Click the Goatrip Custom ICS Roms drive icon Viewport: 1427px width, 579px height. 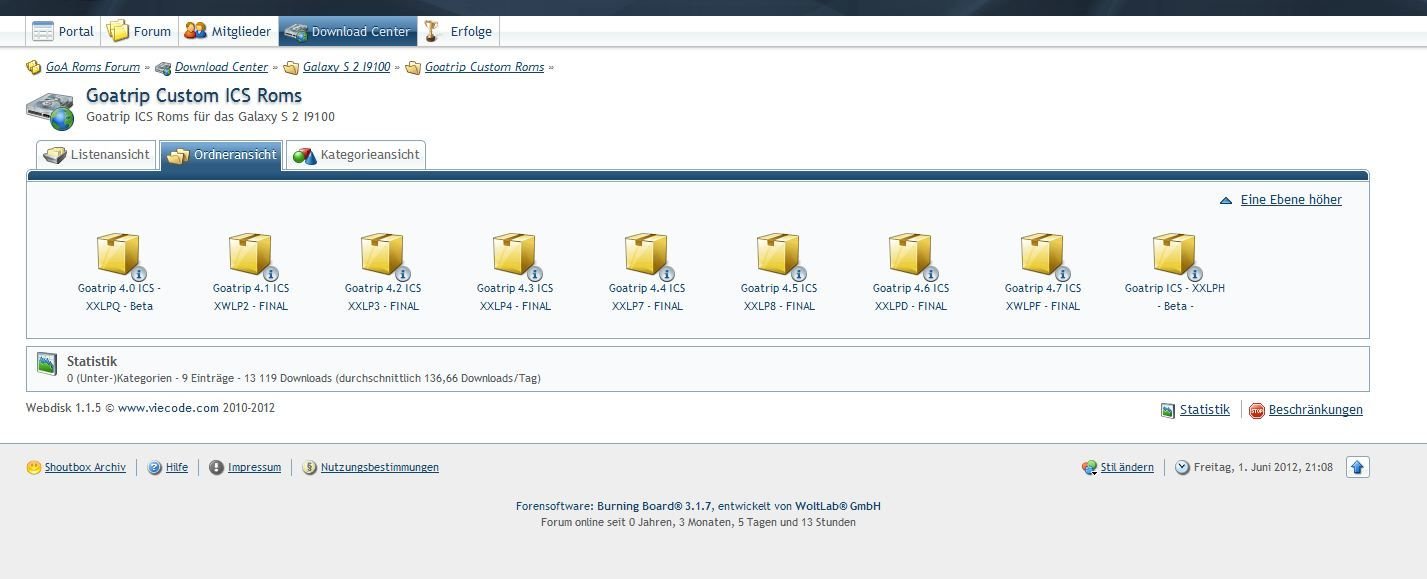50,110
